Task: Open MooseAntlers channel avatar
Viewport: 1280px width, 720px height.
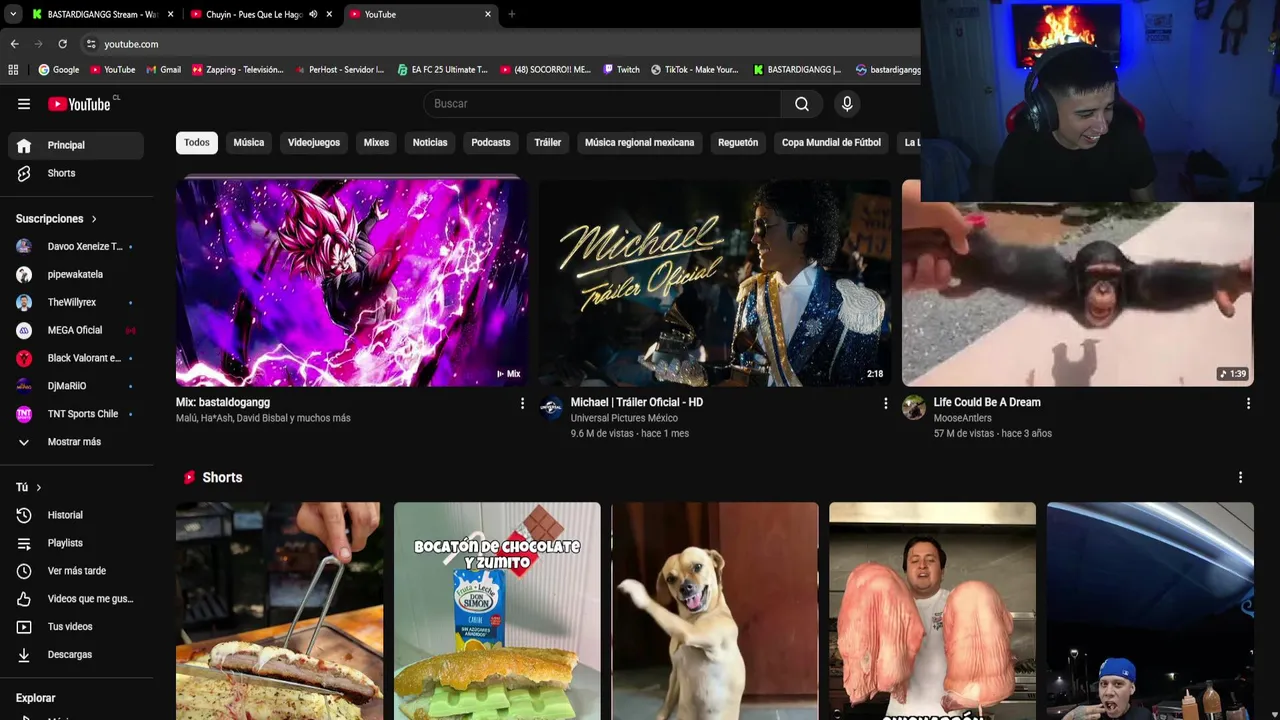Action: [914, 407]
